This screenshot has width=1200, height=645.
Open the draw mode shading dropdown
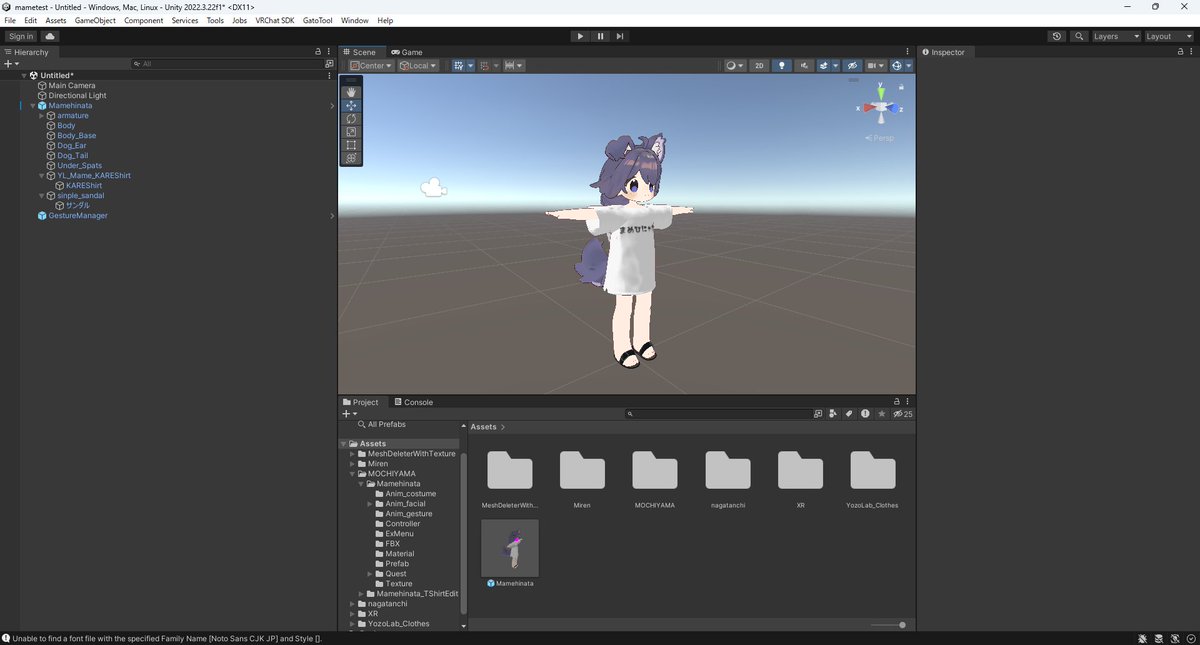[735, 65]
